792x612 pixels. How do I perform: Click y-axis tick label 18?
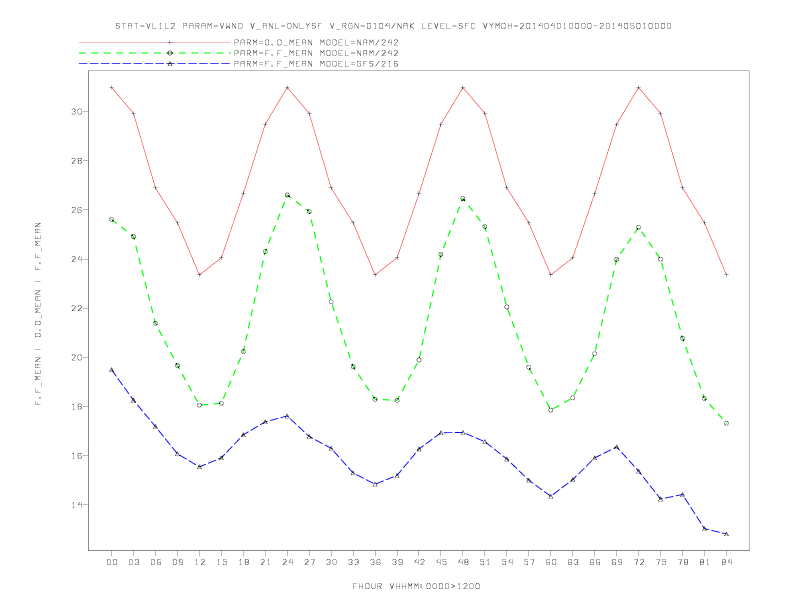77,406
